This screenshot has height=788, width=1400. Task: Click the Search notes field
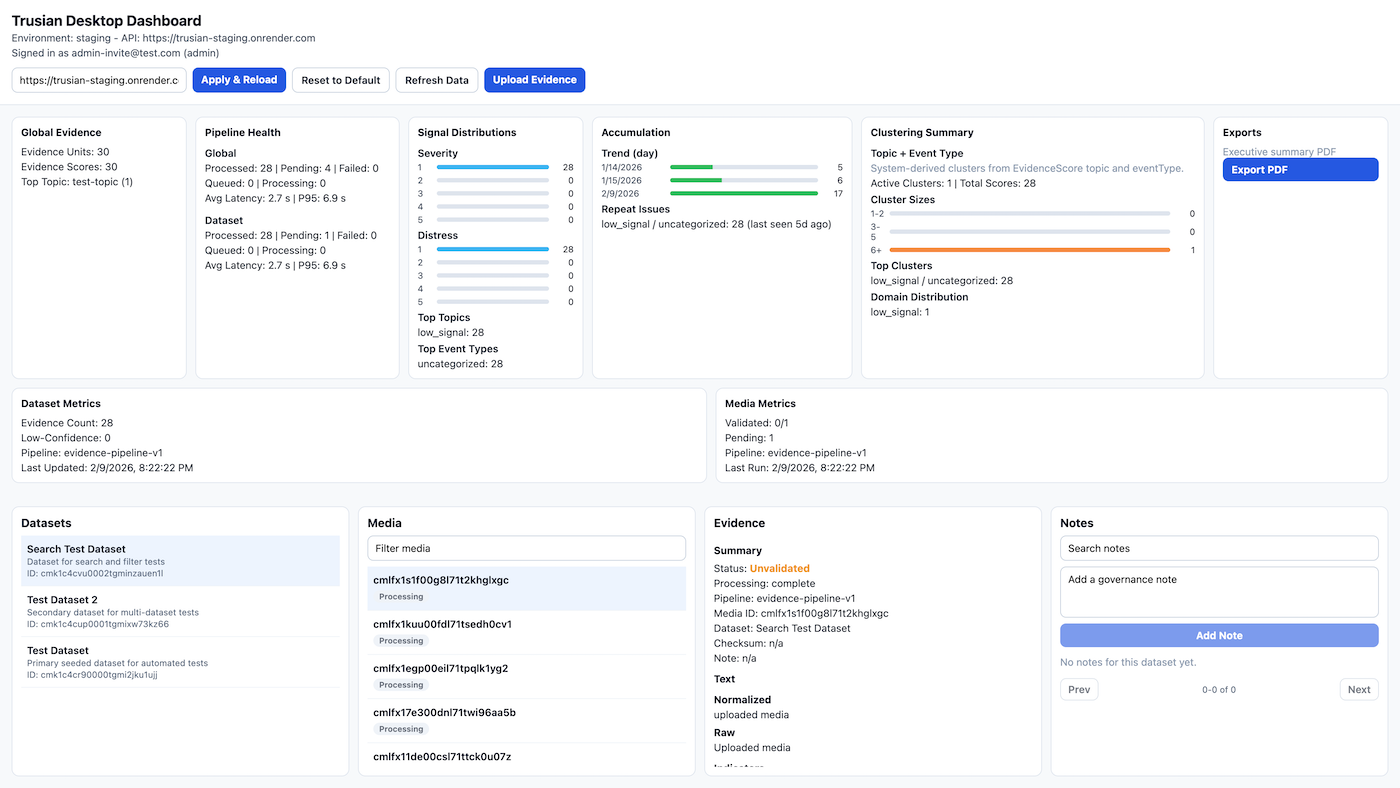click(x=1219, y=548)
